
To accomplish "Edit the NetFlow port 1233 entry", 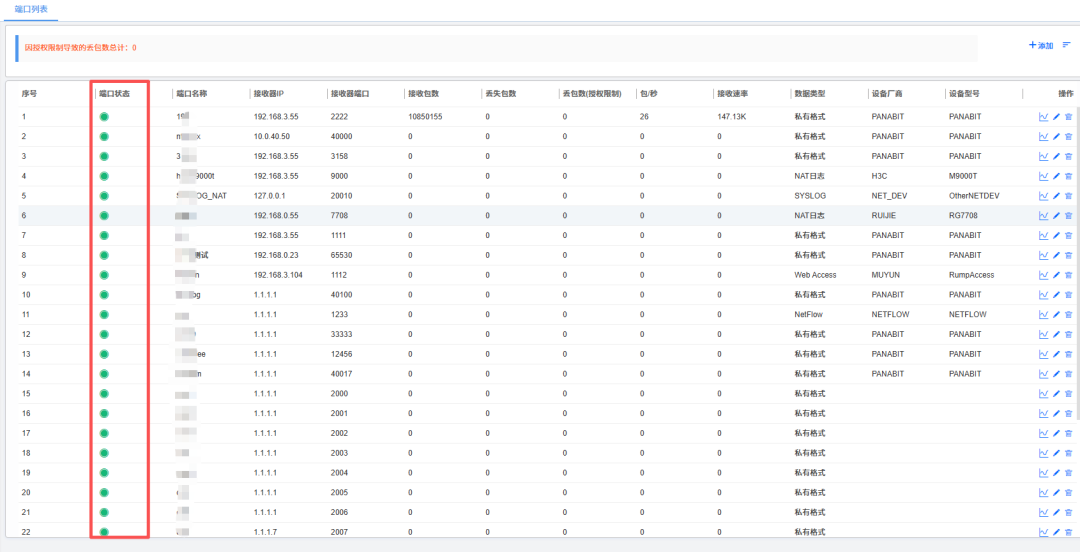I will coord(1057,315).
